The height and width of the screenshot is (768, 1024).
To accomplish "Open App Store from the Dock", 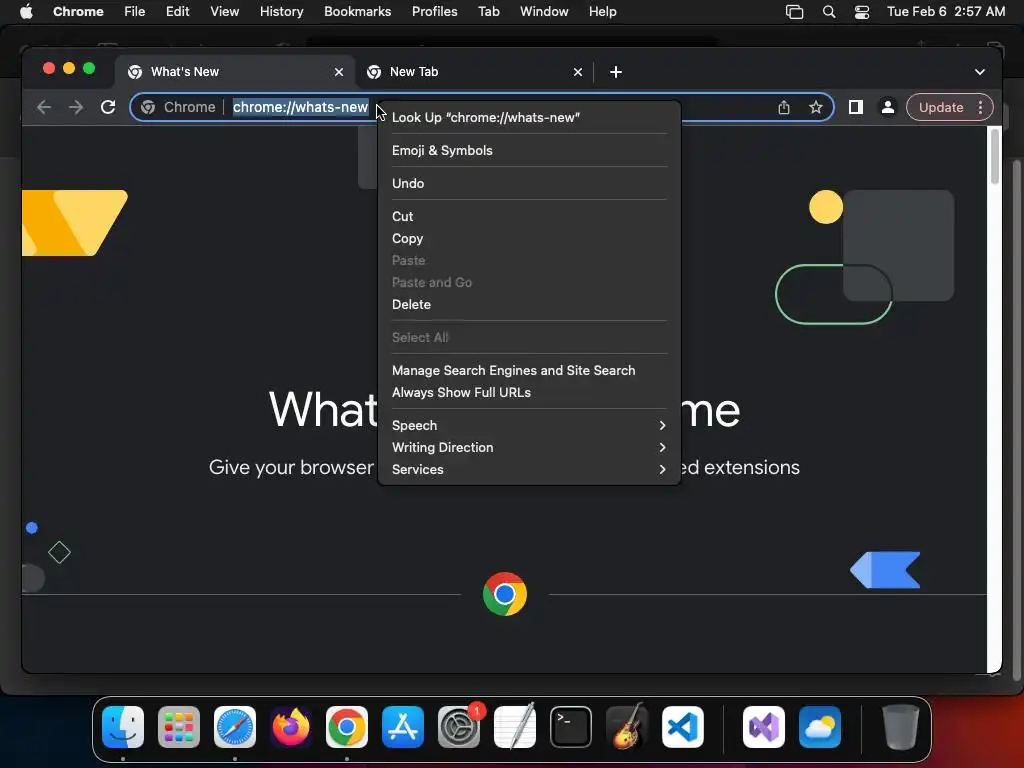I will click(x=403, y=727).
